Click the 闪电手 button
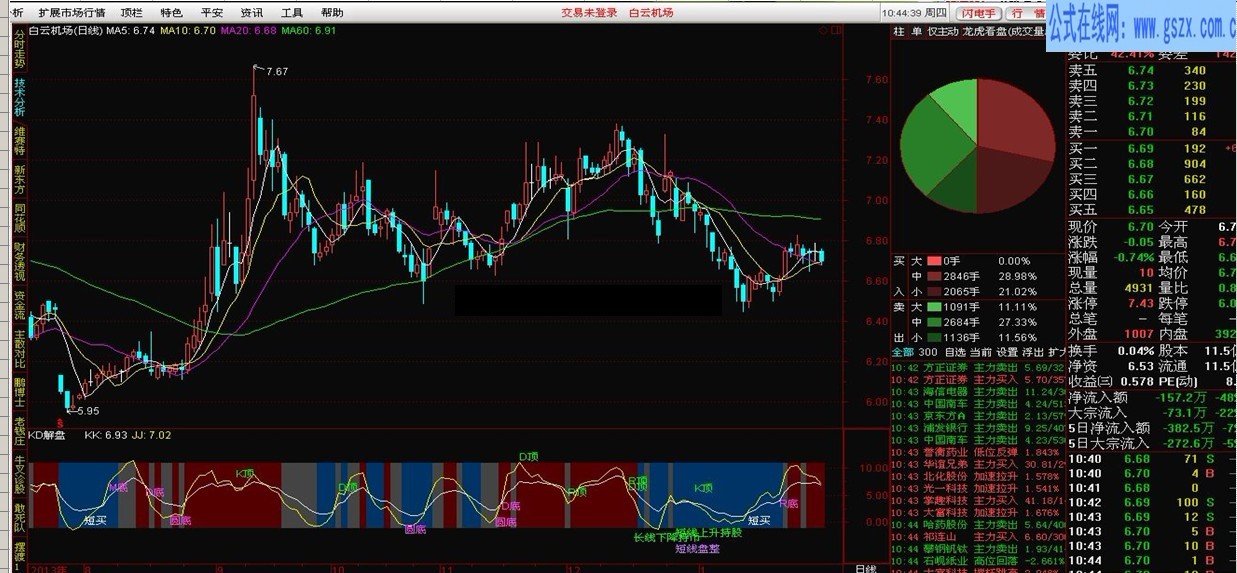 coord(979,13)
